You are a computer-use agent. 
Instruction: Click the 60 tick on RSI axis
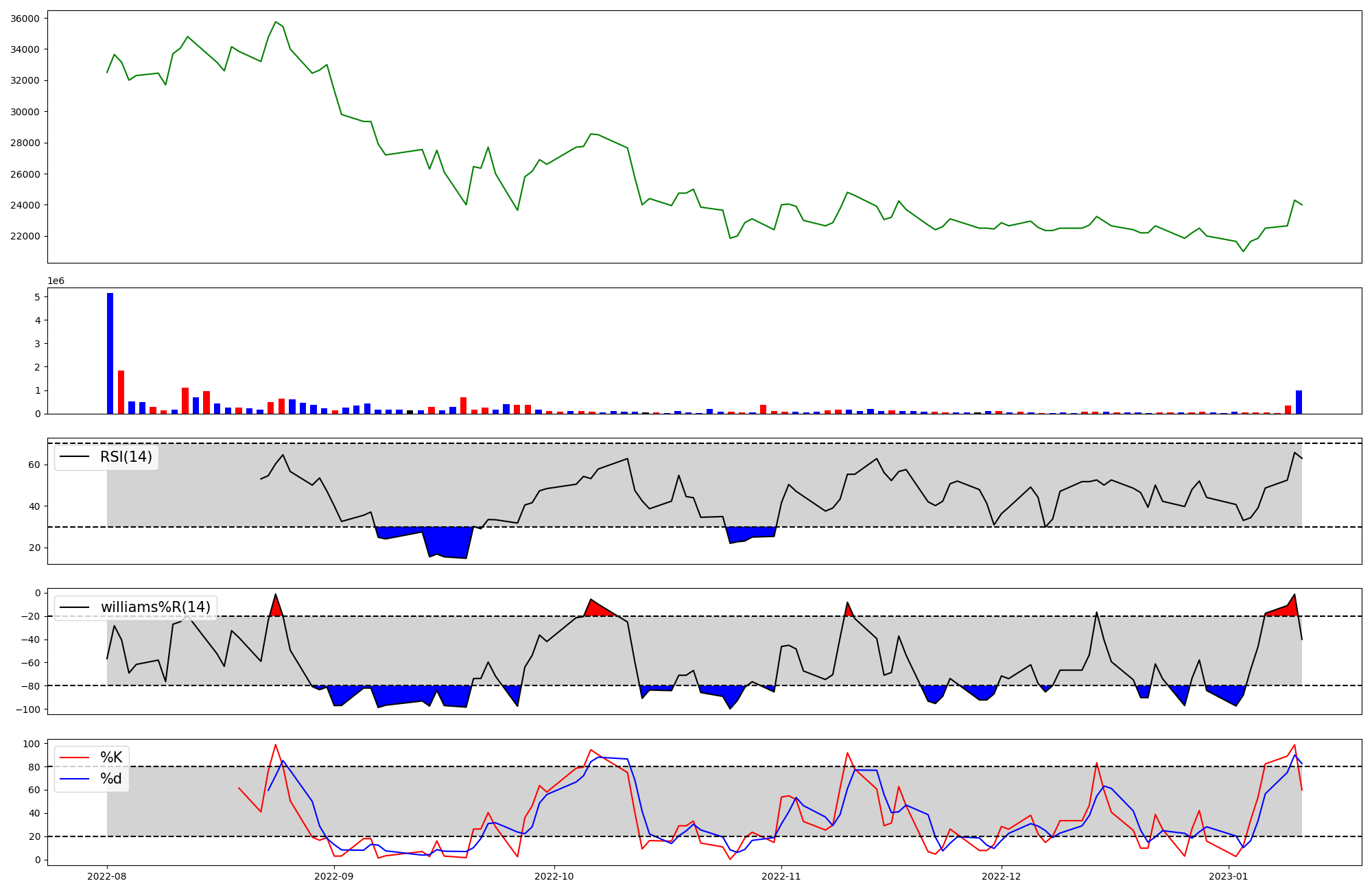click(35, 465)
